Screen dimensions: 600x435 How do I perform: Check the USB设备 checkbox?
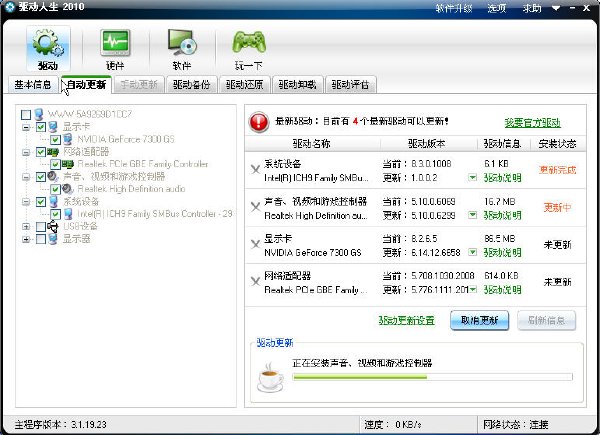[x=41, y=226]
